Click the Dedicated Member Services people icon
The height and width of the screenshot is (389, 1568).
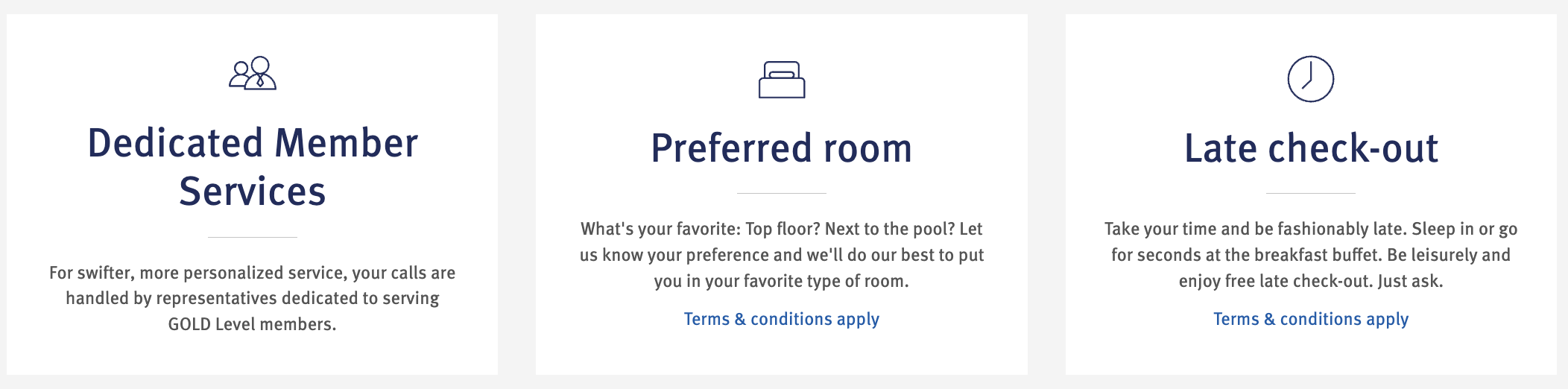(x=253, y=73)
